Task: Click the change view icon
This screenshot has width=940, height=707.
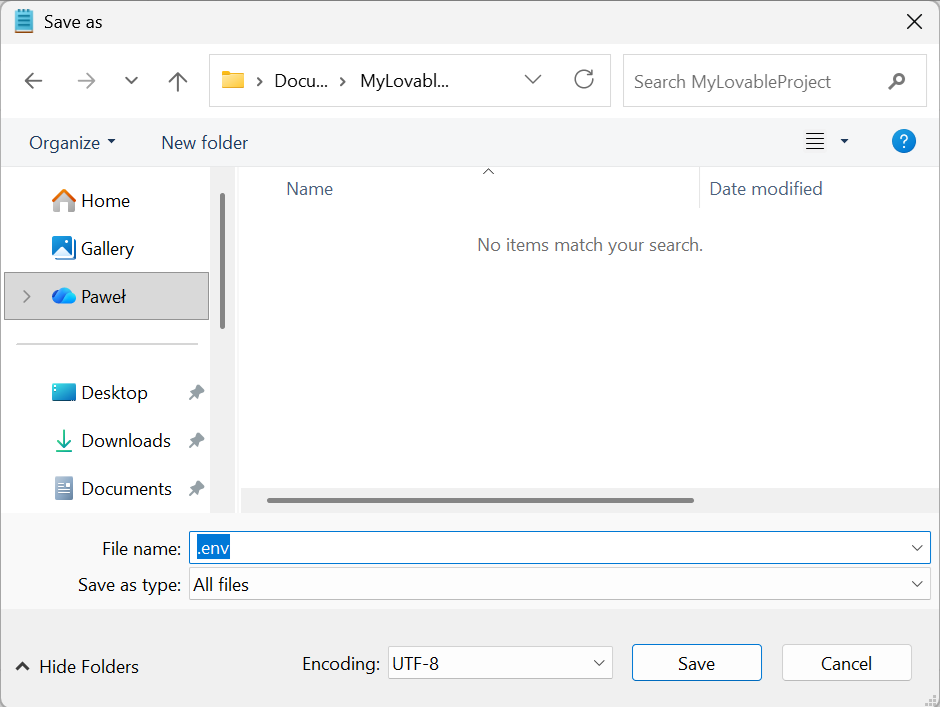Action: (814, 141)
